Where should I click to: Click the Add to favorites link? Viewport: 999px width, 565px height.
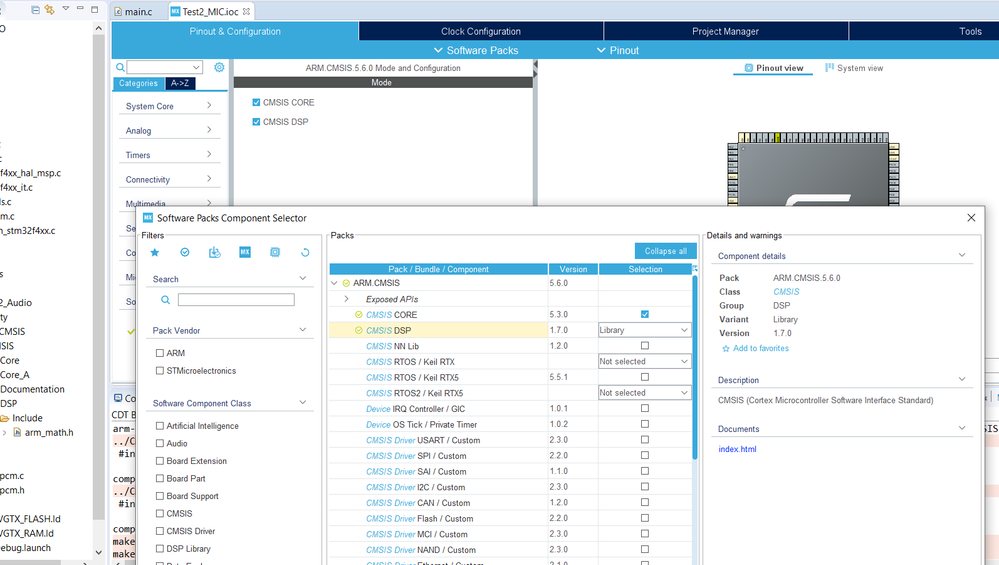point(761,348)
